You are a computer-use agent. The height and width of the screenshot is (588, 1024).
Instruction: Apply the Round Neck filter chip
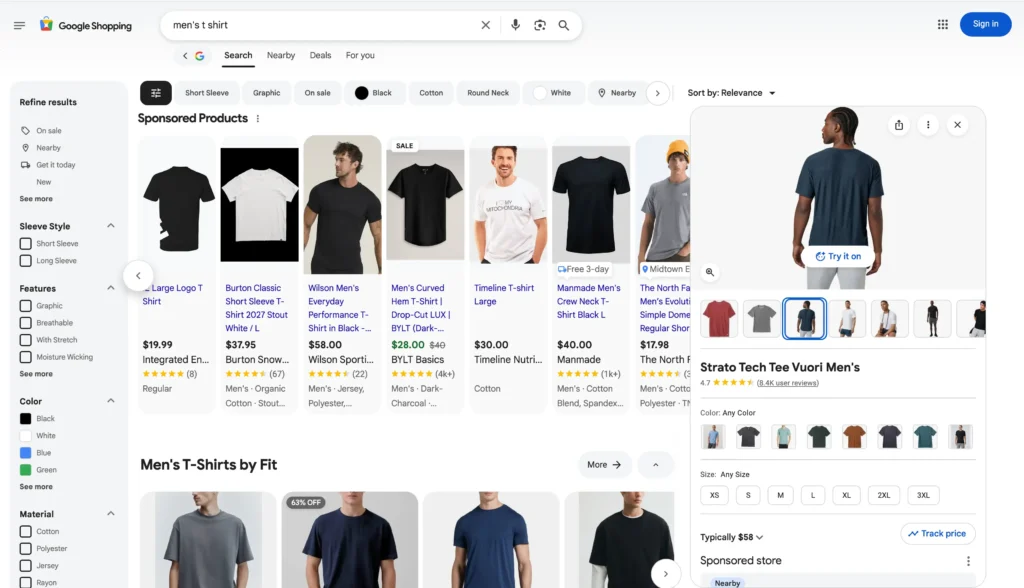(488, 93)
